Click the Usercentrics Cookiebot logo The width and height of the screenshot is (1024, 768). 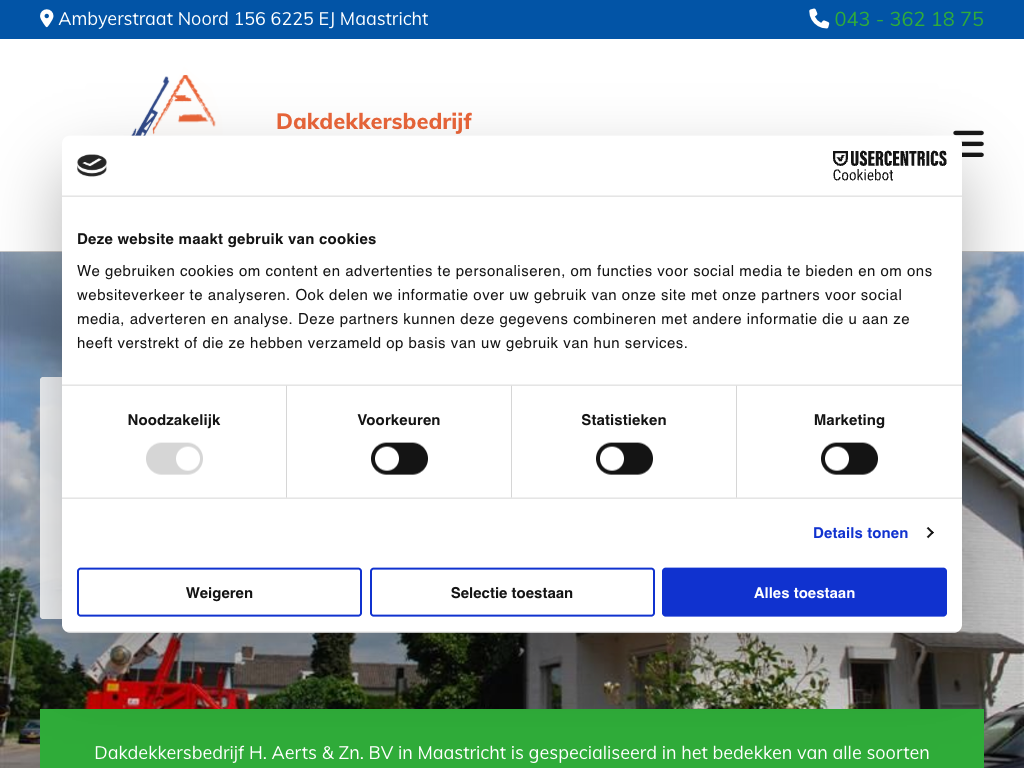click(x=889, y=166)
